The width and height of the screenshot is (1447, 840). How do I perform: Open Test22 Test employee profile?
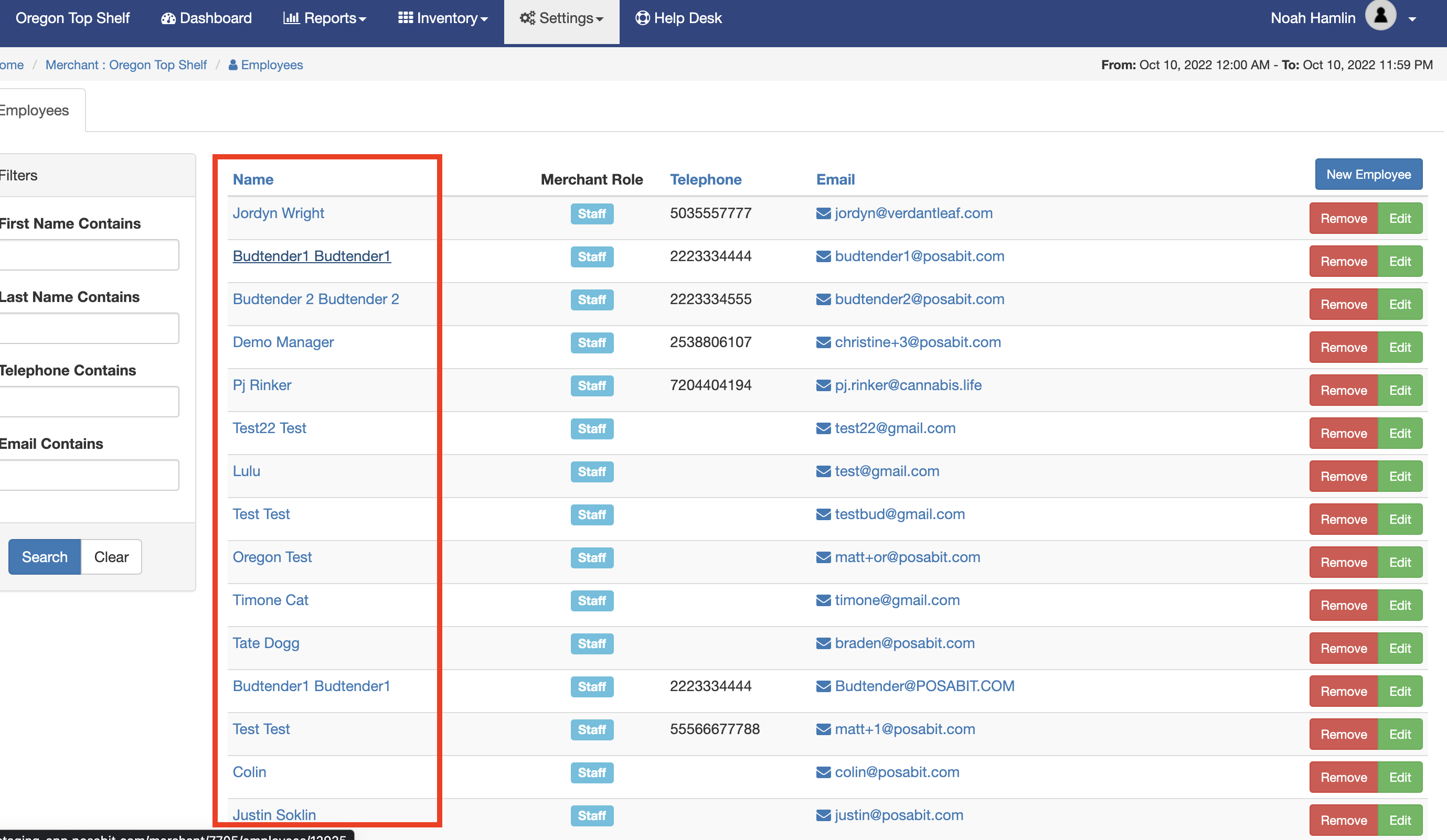tap(269, 428)
